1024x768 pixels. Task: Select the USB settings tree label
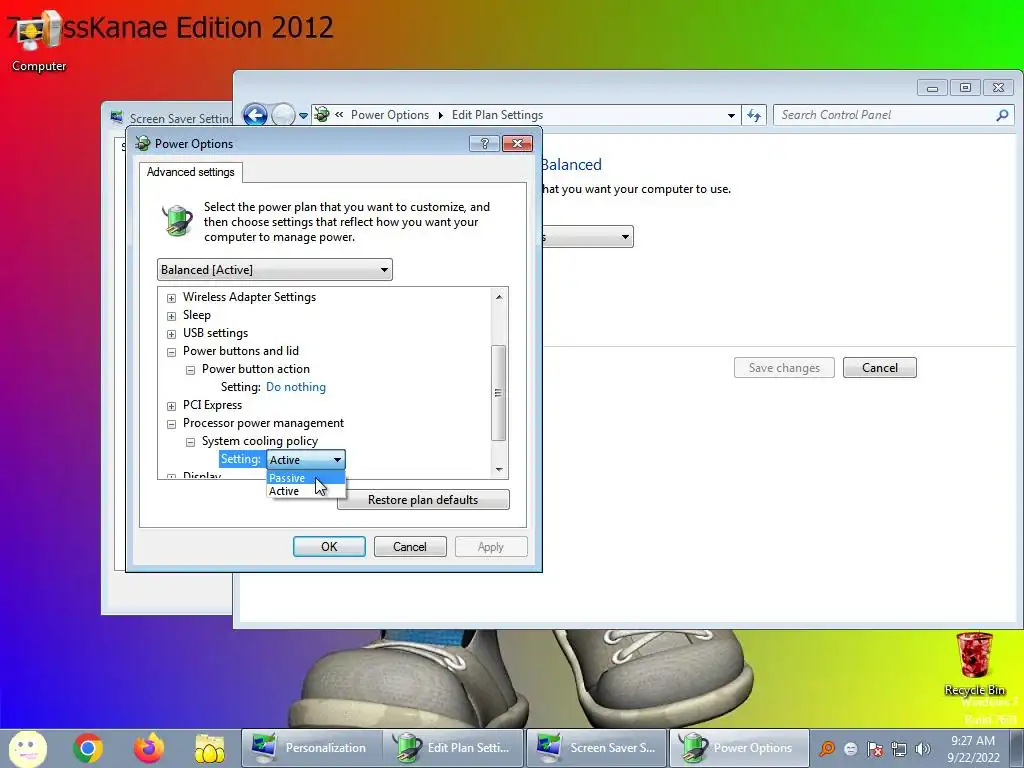click(216, 333)
